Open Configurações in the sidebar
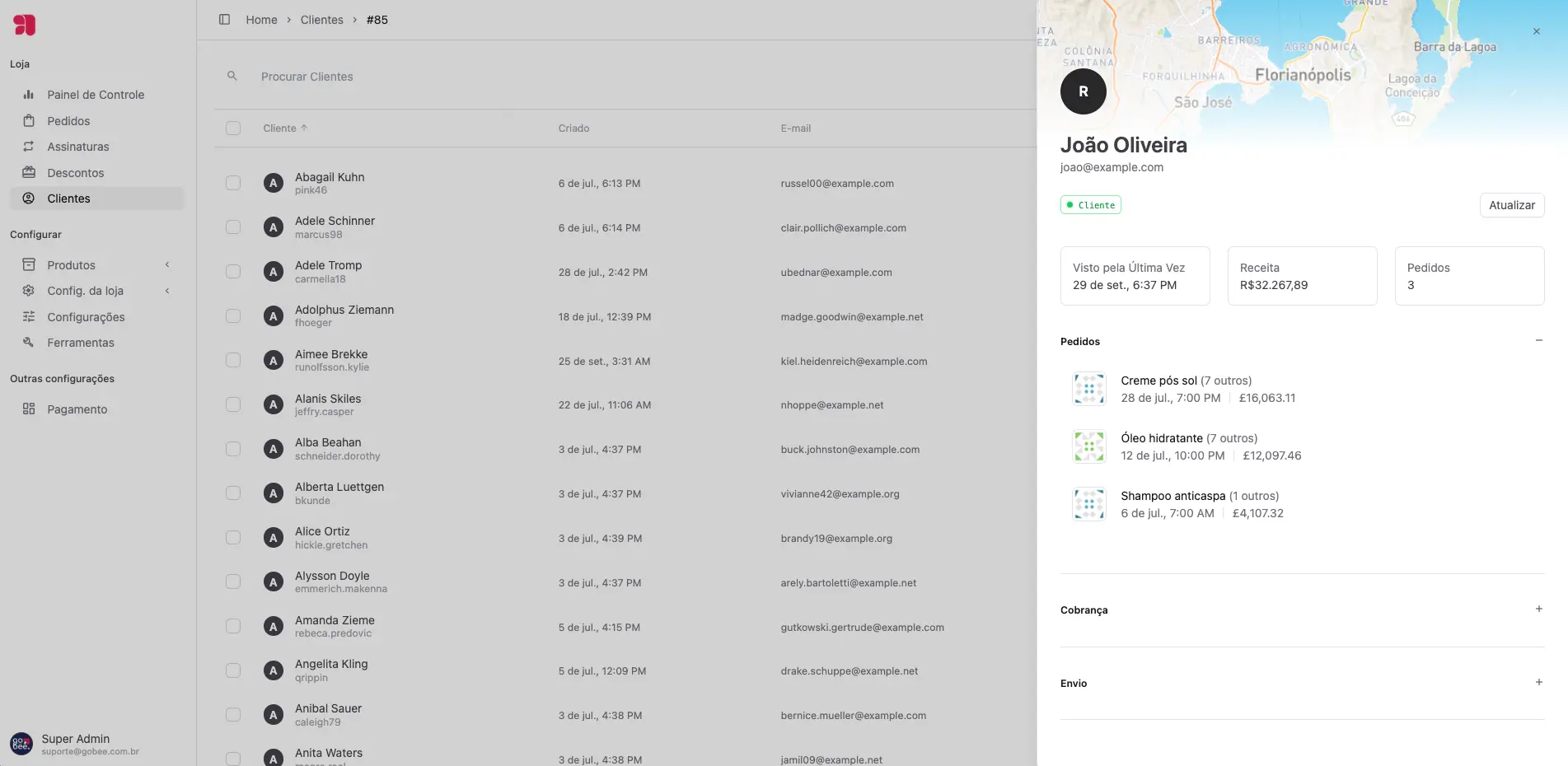 tap(86, 317)
